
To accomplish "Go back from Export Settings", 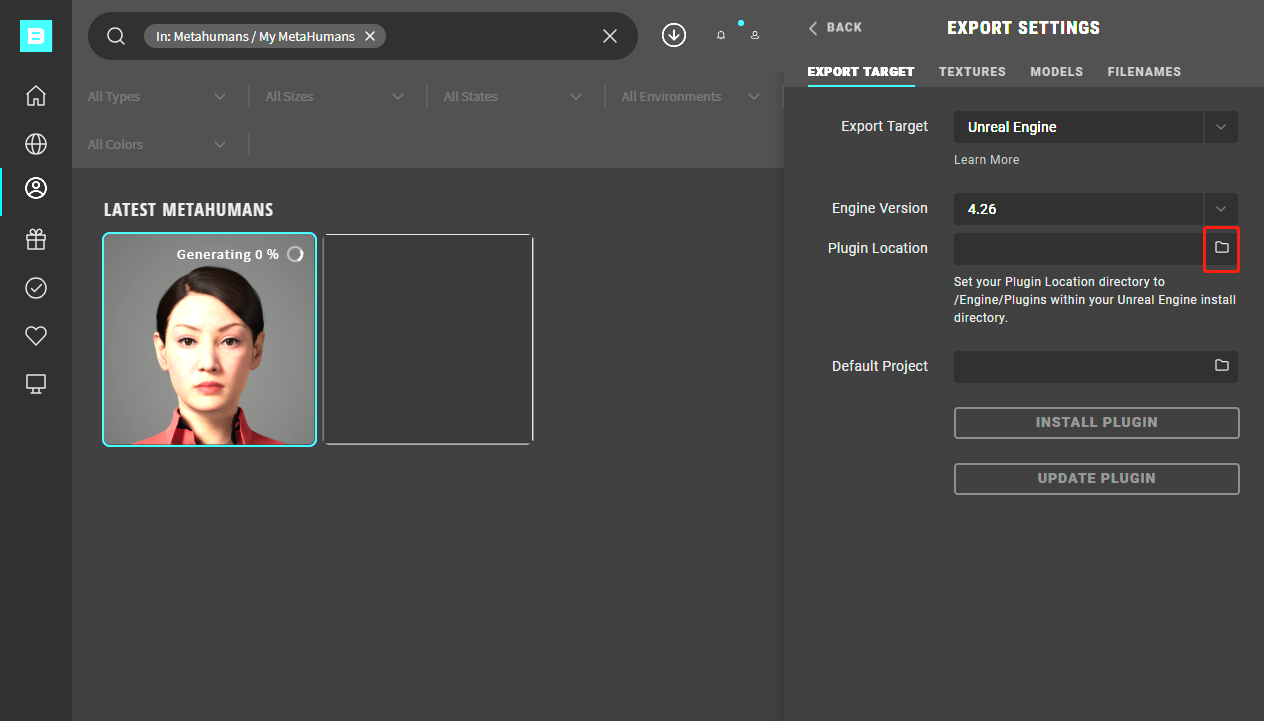I will click(835, 27).
